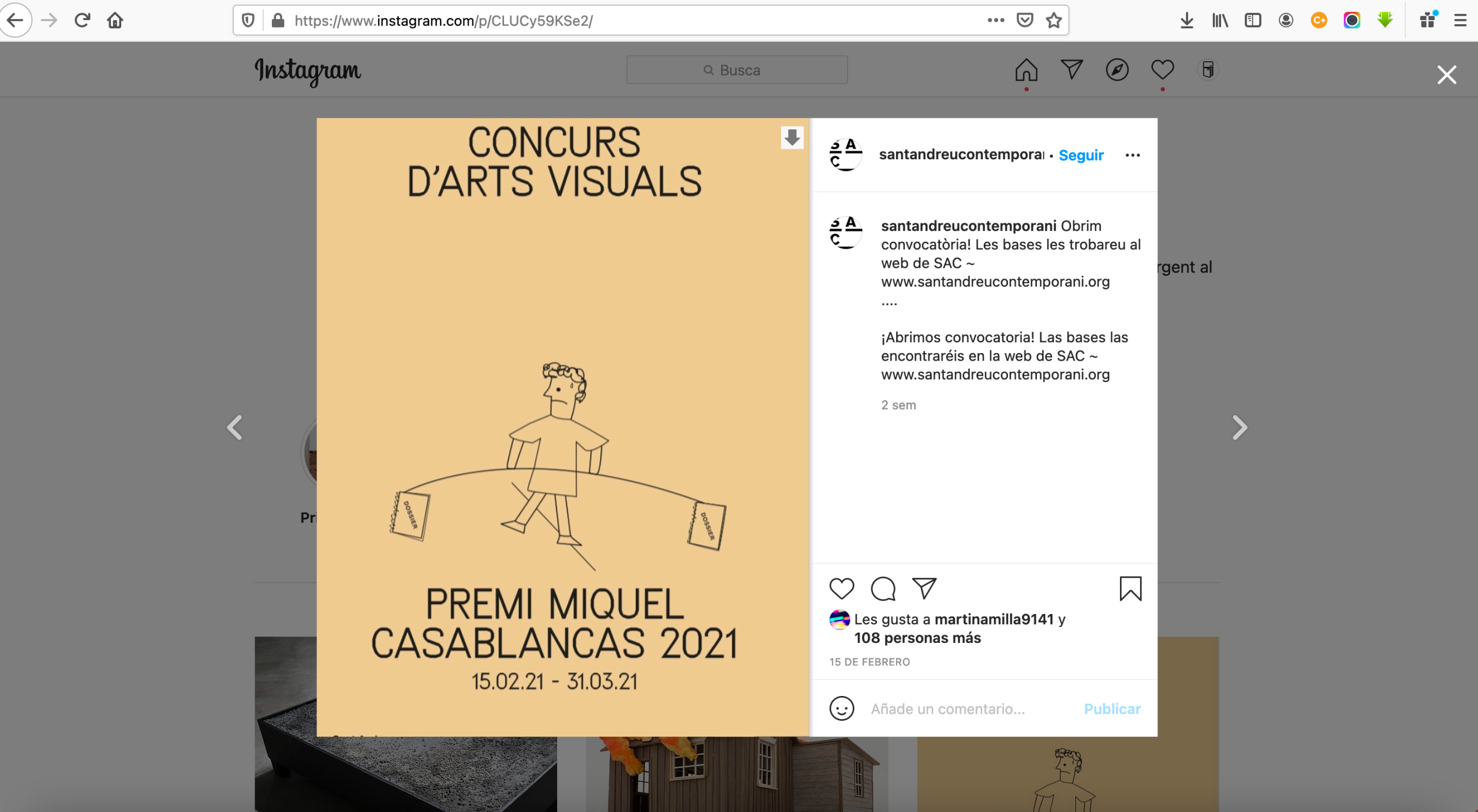This screenshot has width=1478, height=812.
Task: Open the emoji picker smiley icon
Action: click(842, 709)
